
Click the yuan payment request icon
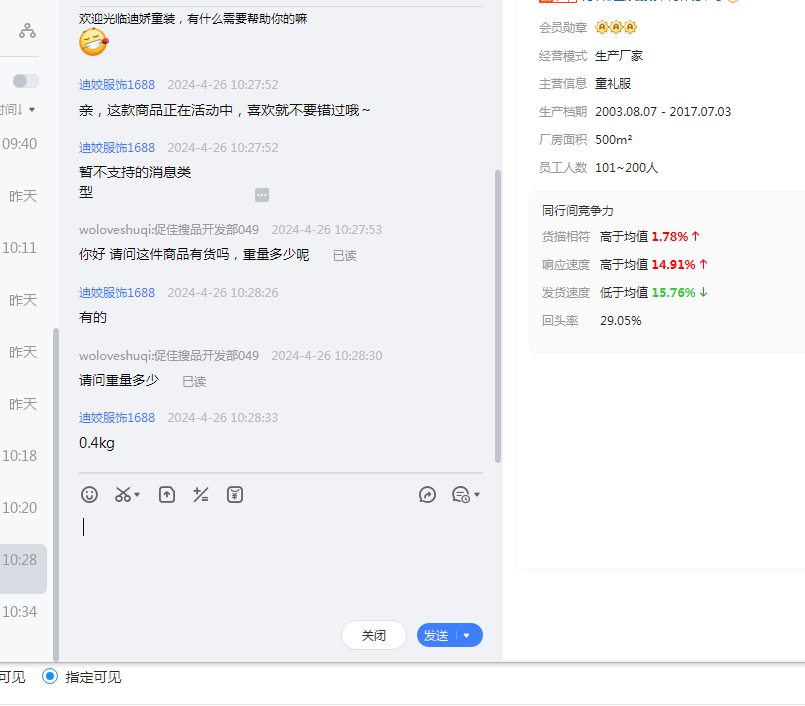235,494
